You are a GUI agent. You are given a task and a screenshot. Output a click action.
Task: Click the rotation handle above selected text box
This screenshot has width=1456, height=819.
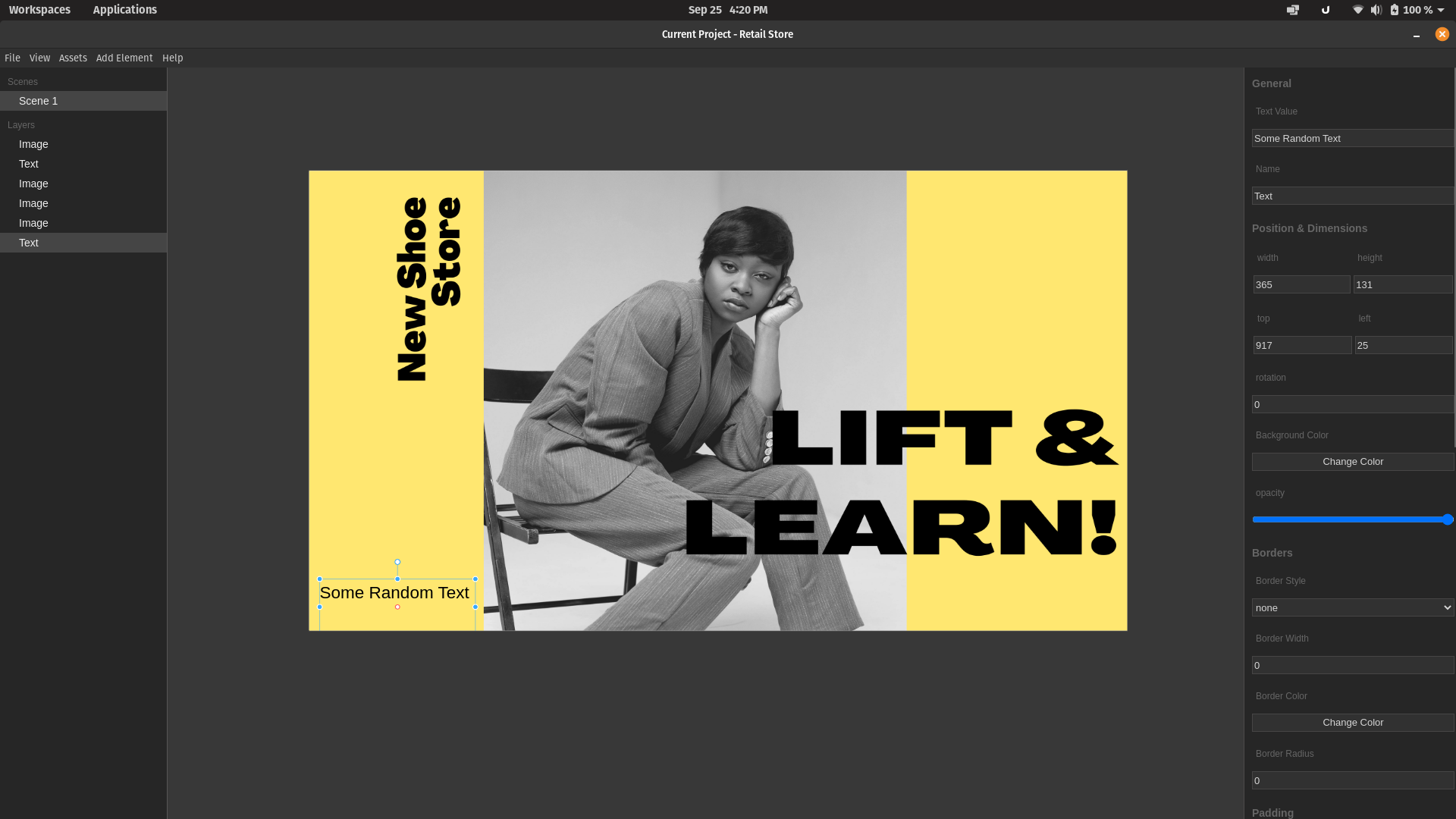pos(397,562)
